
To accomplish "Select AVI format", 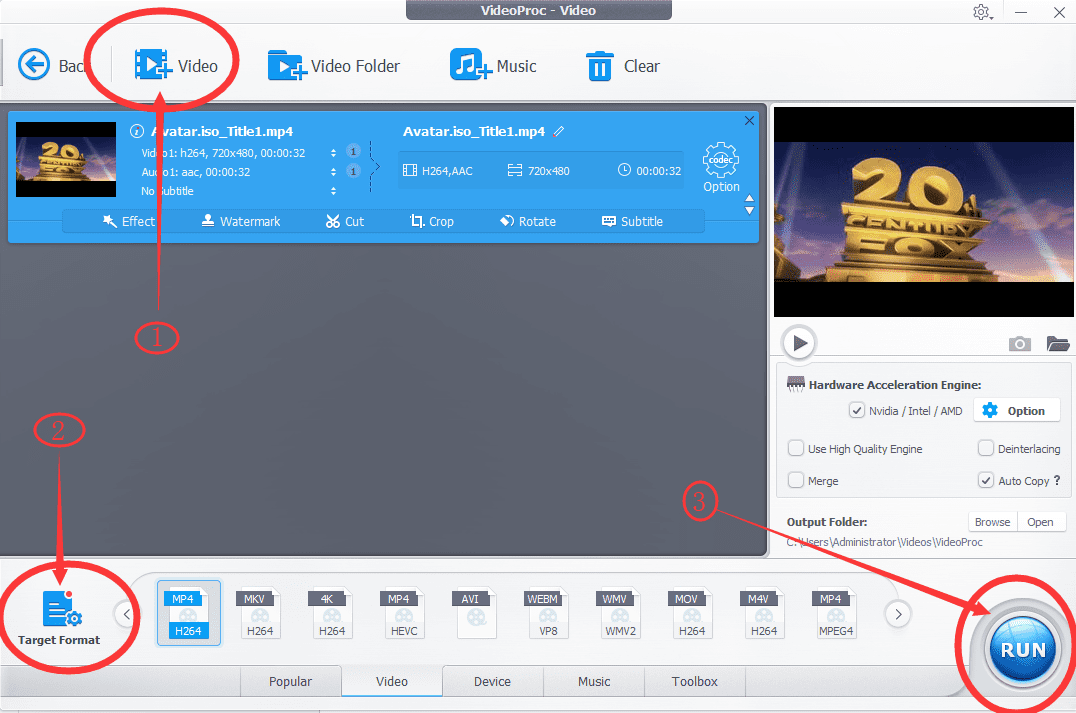I will point(474,613).
